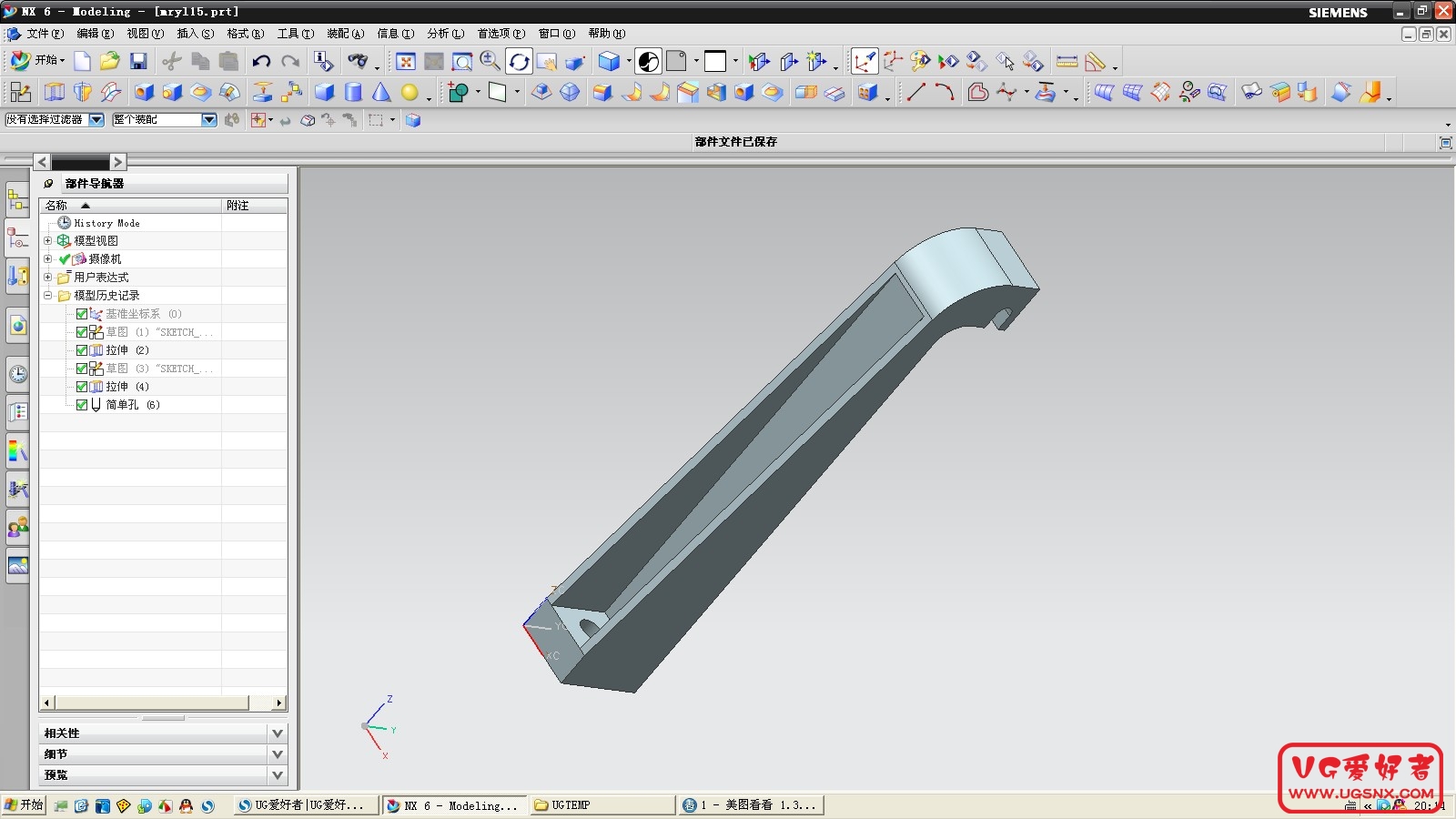
Task: Open the selection filter dropdown
Action: click(x=96, y=120)
